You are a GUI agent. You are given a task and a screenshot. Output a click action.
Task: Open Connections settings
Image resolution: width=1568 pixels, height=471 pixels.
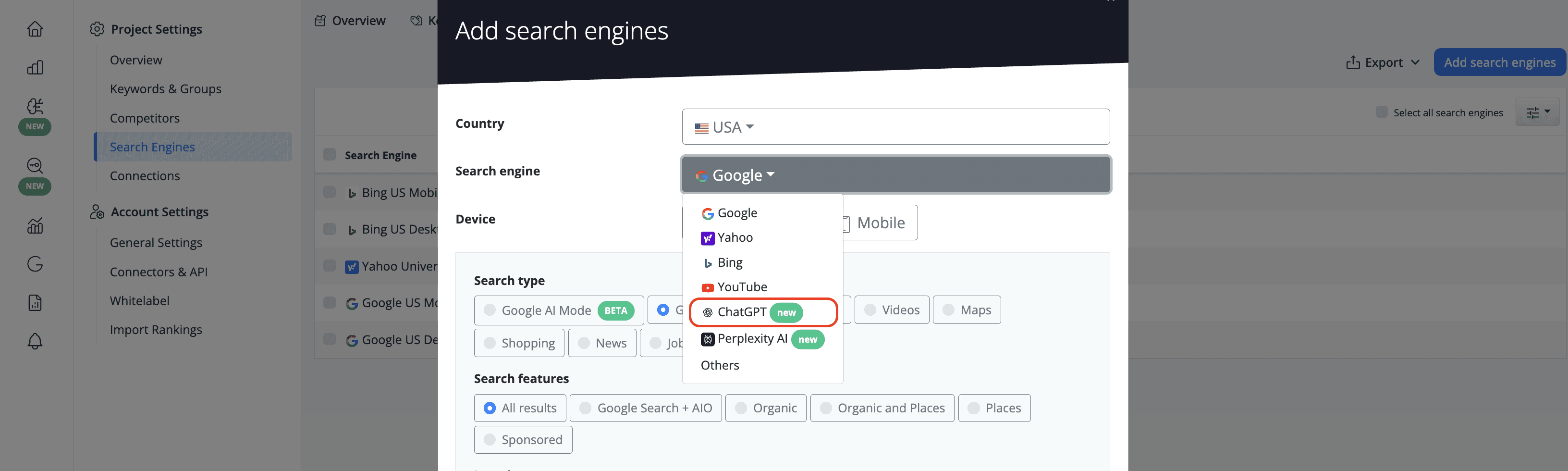coord(144,175)
